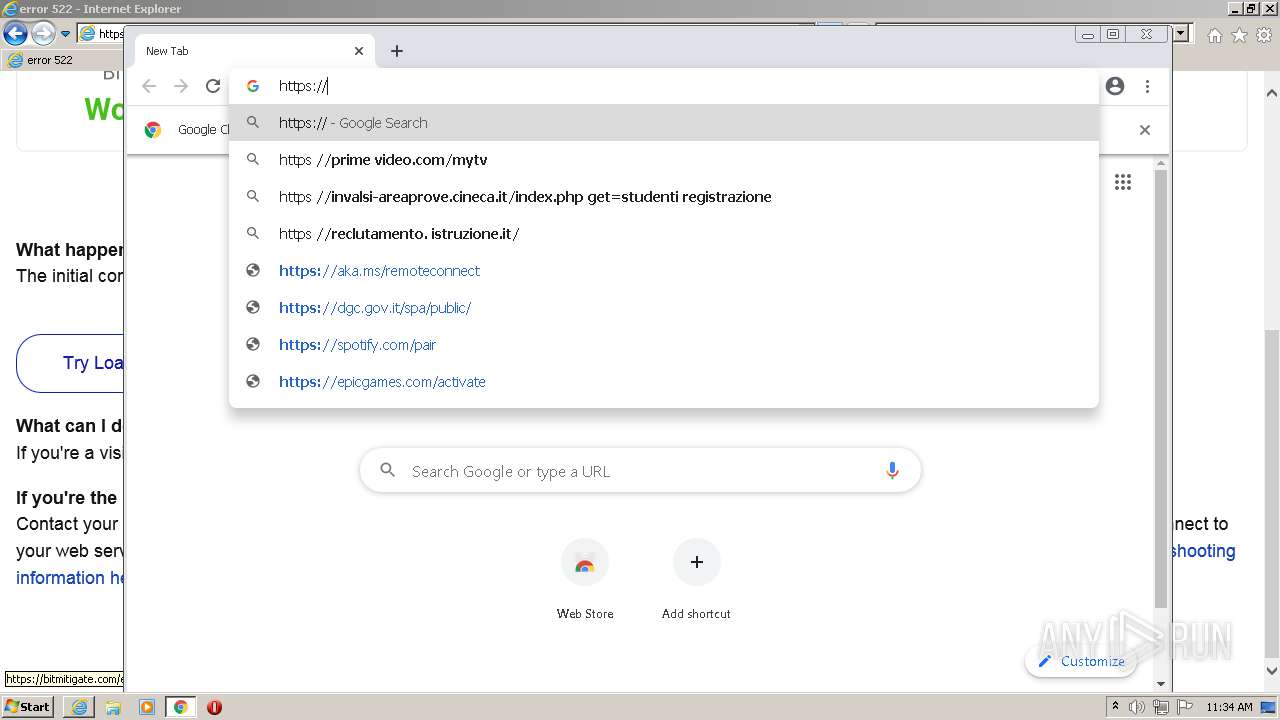Click the Chrome back arrow
This screenshot has height=720, width=1280.
(x=149, y=86)
